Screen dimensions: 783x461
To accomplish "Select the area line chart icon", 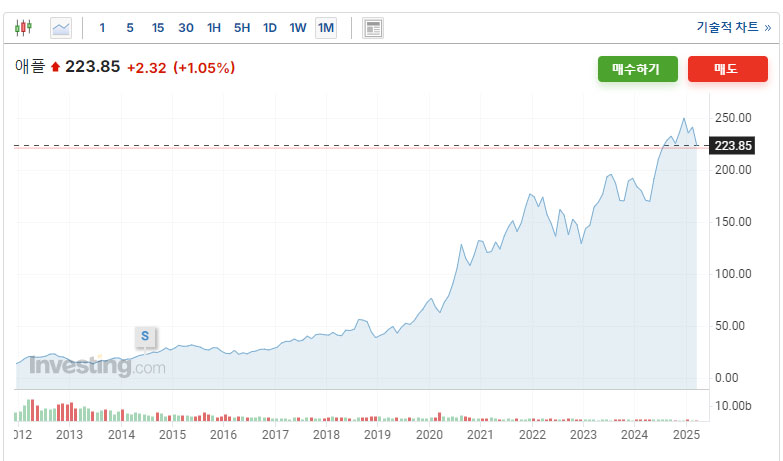I will (61, 28).
